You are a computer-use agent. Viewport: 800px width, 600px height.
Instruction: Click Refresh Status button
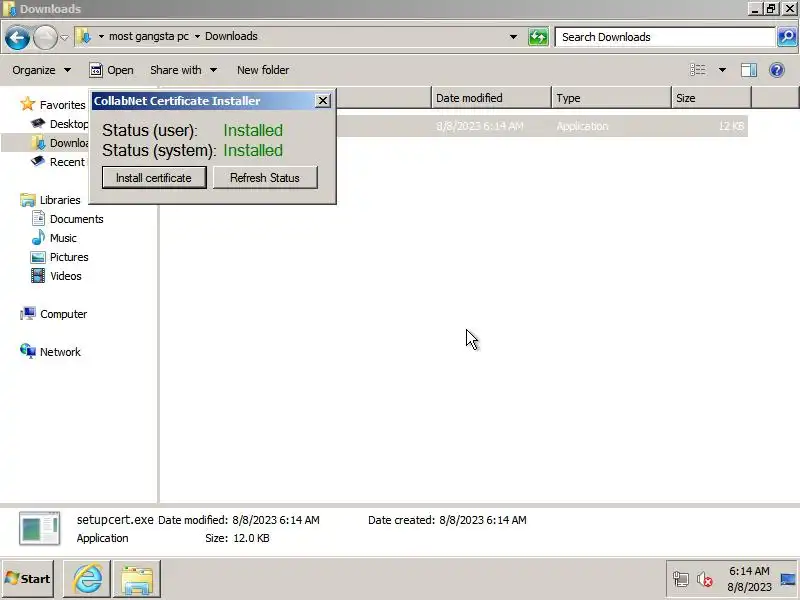(265, 178)
